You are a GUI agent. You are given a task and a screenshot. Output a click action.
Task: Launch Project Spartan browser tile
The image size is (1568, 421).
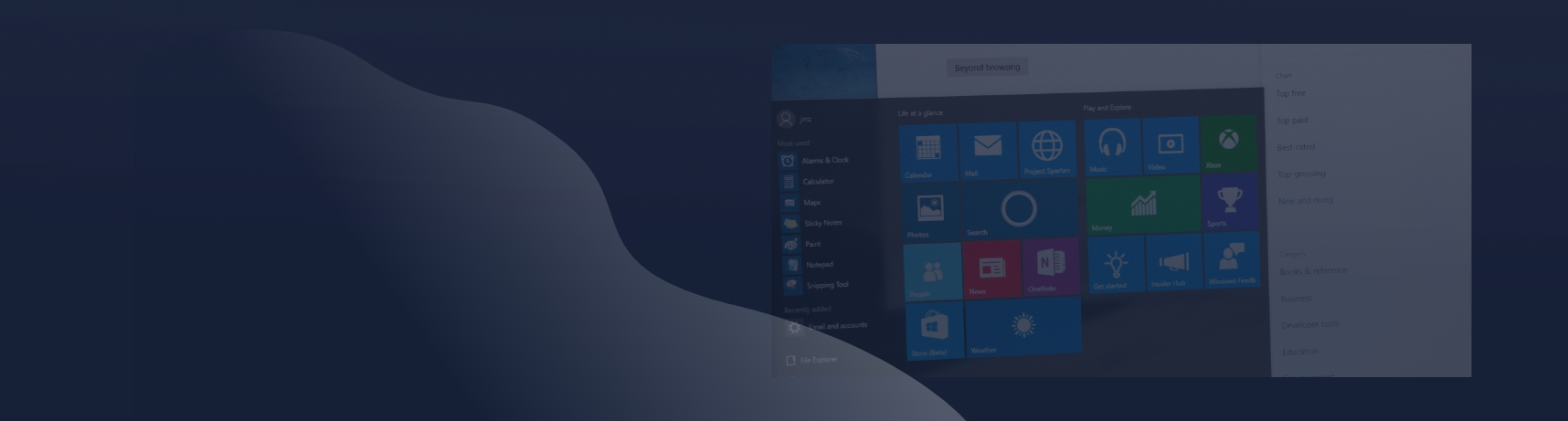point(1047,149)
